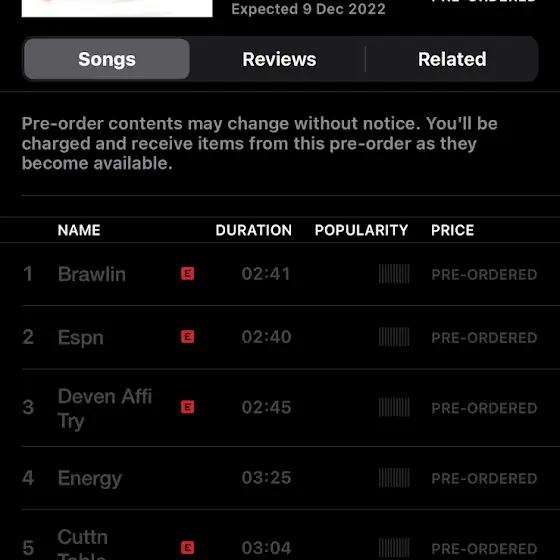Click the popularity bars for Espn

(x=394, y=337)
